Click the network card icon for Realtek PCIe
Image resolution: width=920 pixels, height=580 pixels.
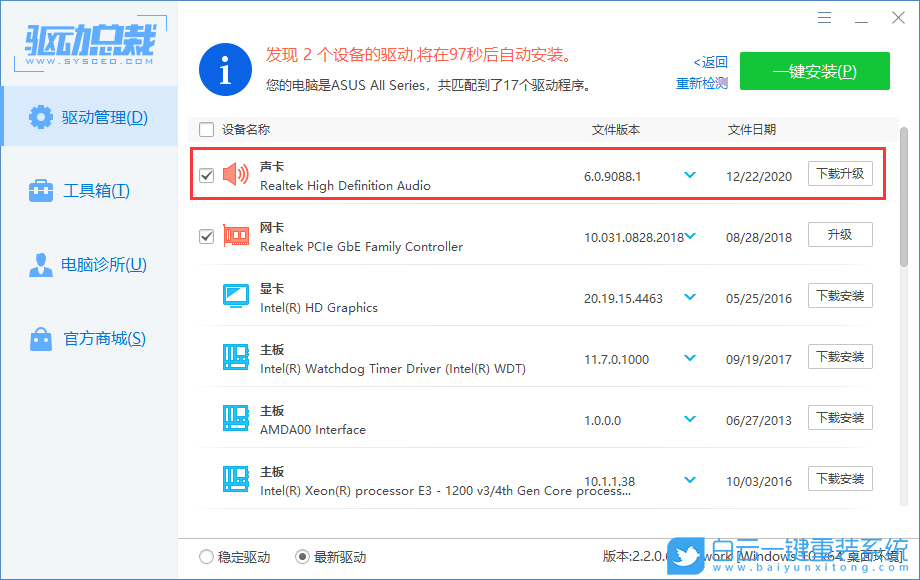point(235,234)
